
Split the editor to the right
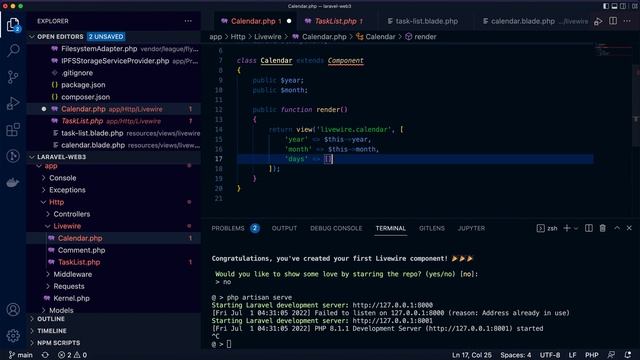coord(613,21)
